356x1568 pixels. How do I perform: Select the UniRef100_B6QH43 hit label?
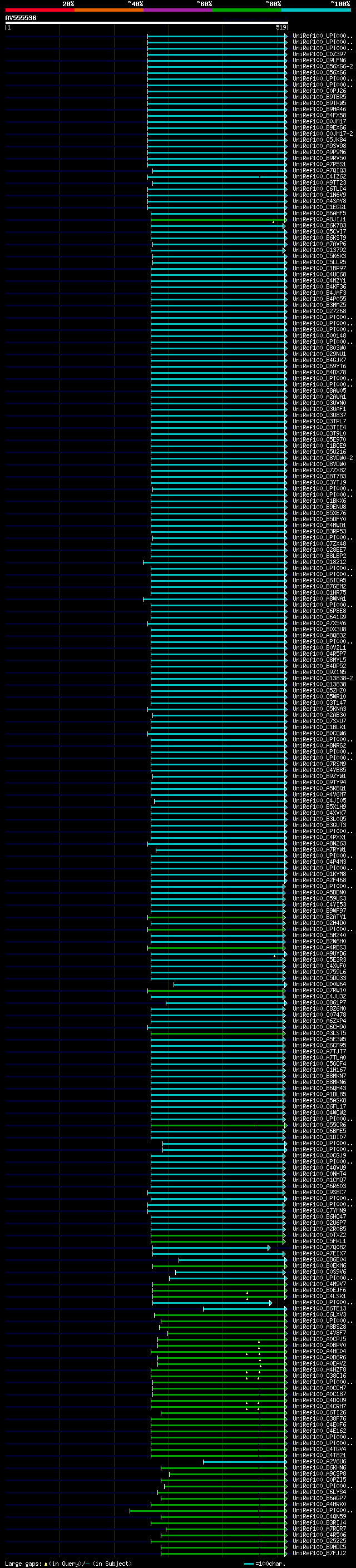(319, 1088)
